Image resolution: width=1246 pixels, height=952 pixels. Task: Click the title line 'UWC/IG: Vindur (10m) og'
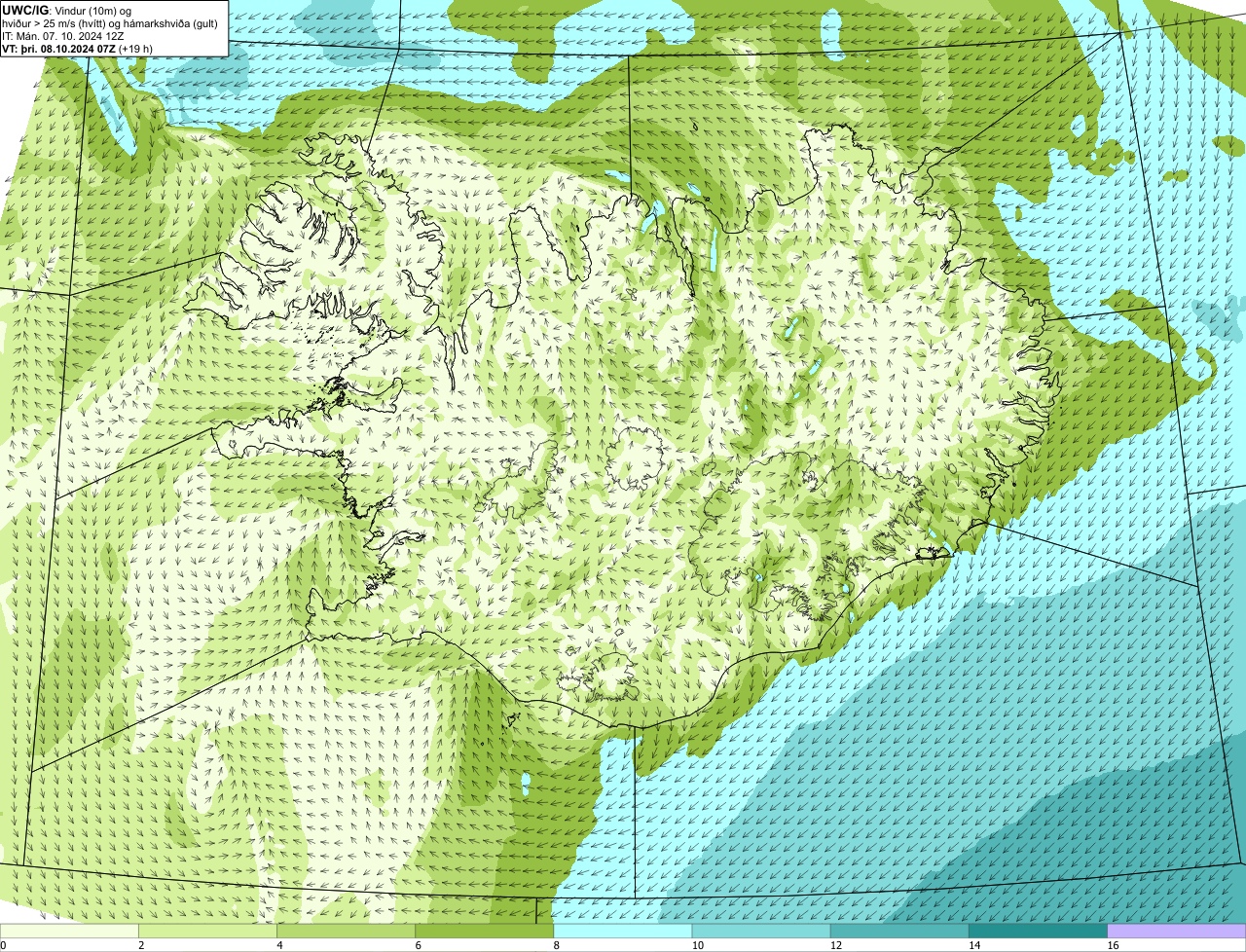click(x=66, y=10)
